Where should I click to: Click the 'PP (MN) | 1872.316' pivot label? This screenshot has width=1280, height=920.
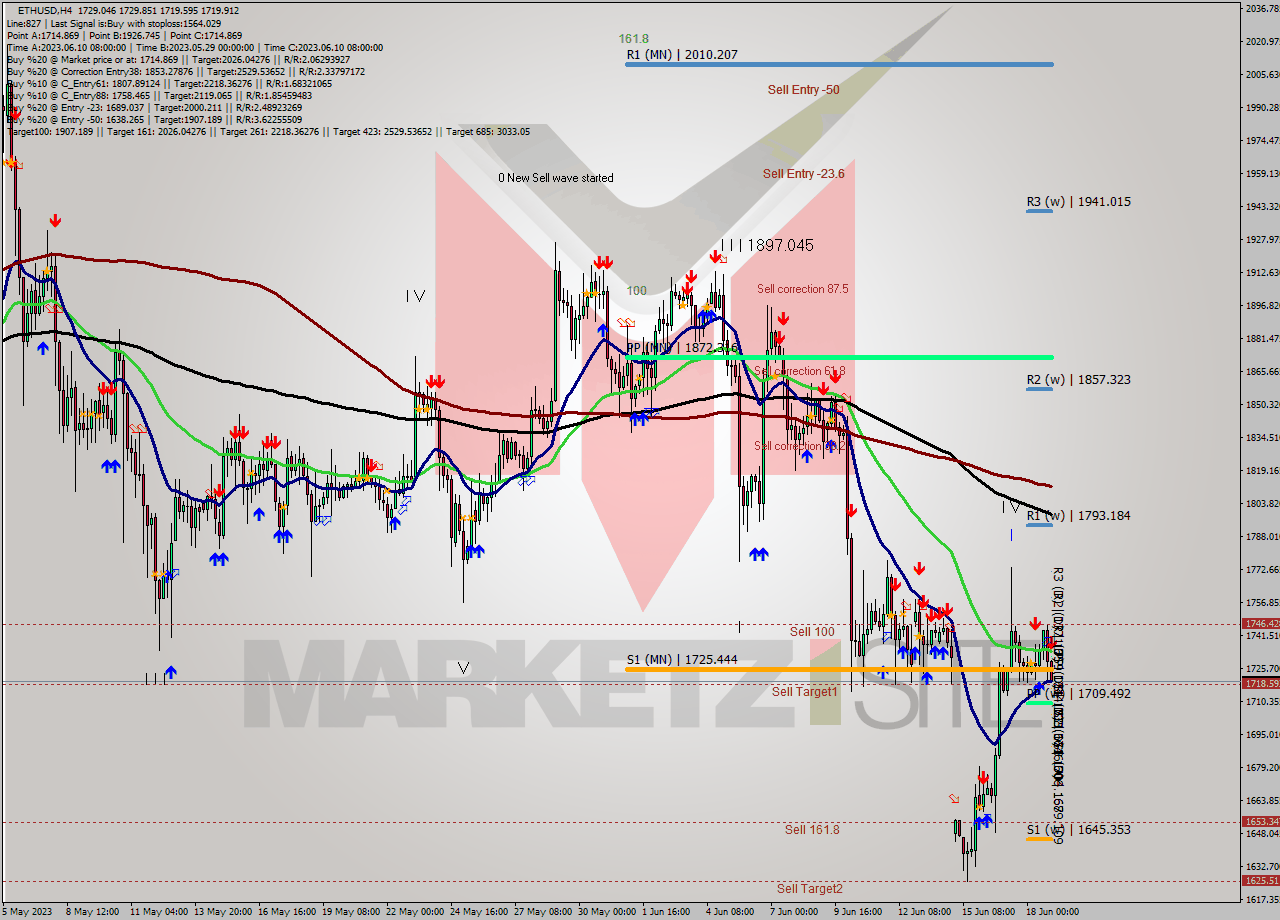682,348
